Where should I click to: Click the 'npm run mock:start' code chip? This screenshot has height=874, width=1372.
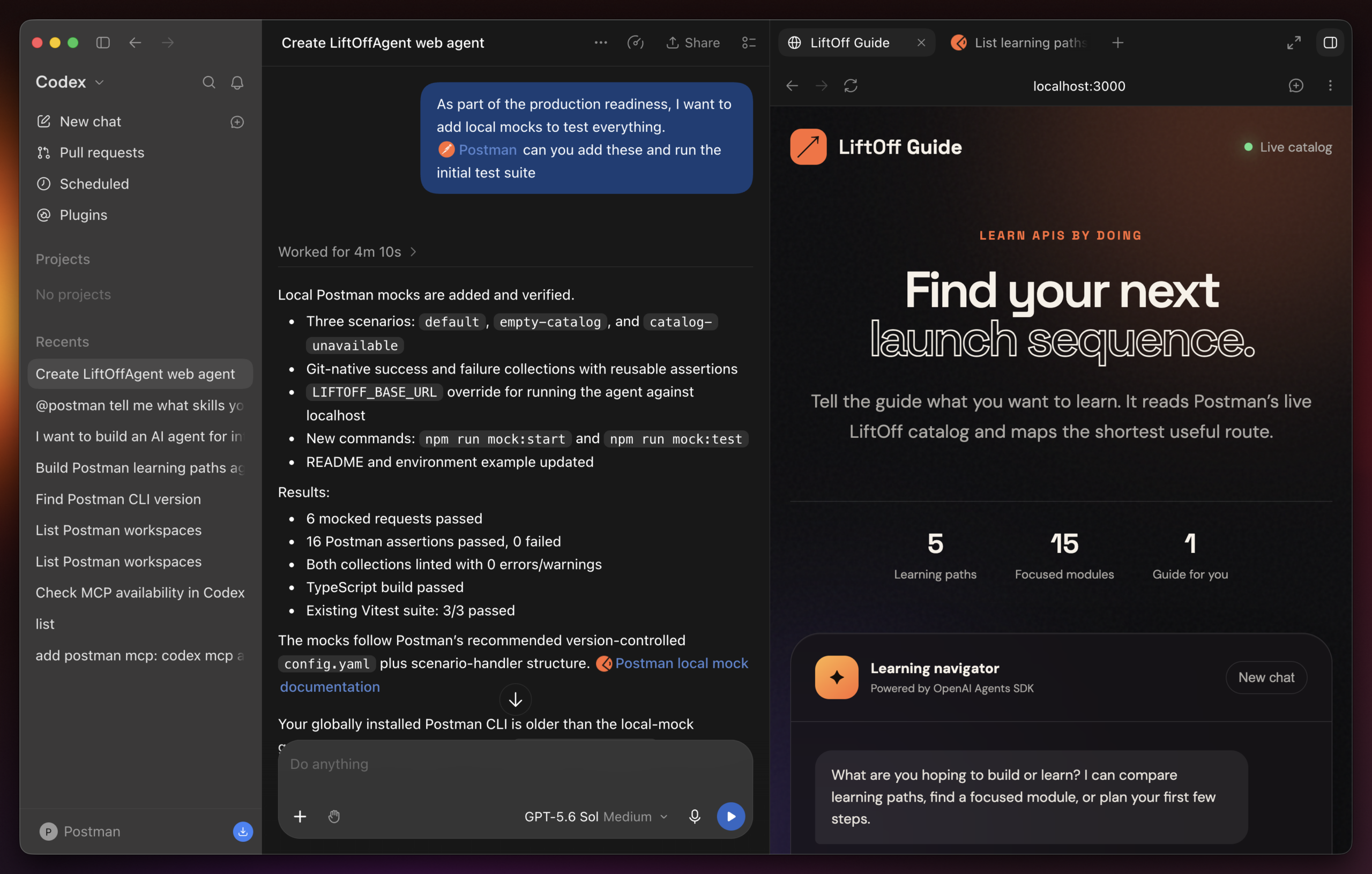495,439
